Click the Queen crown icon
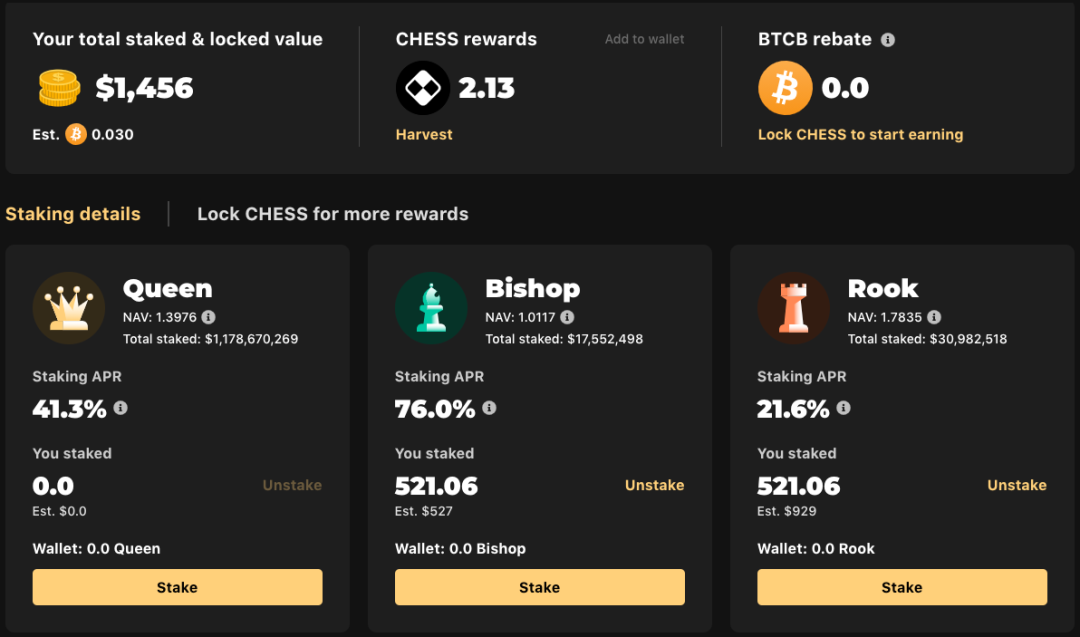 69,308
